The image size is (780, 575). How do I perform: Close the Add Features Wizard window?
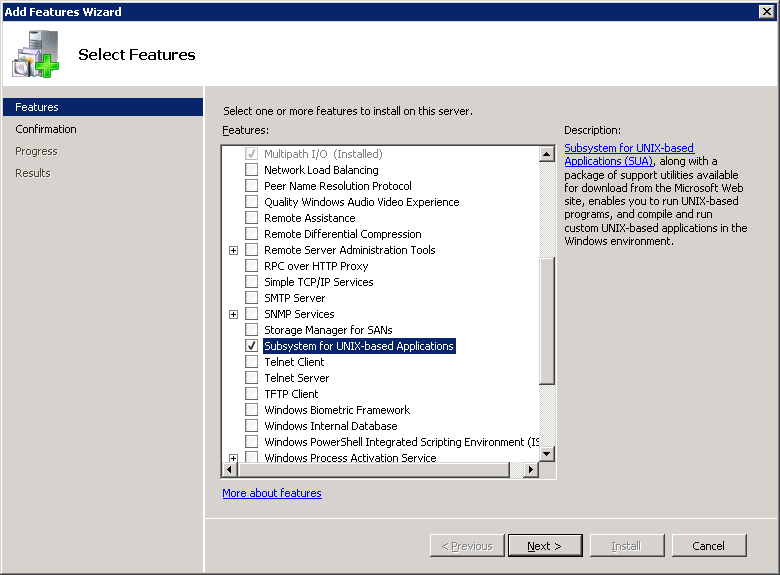coord(767,11)
